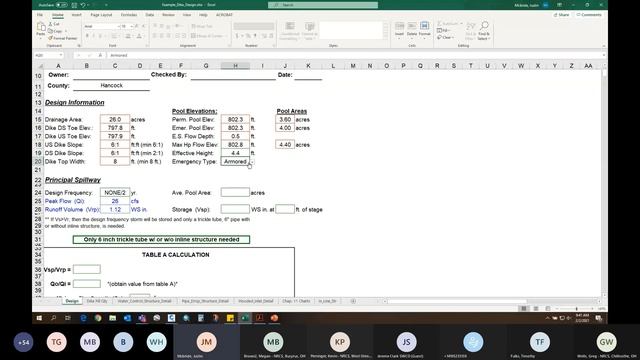
Task: Select column H header
Action: [235, 66]
